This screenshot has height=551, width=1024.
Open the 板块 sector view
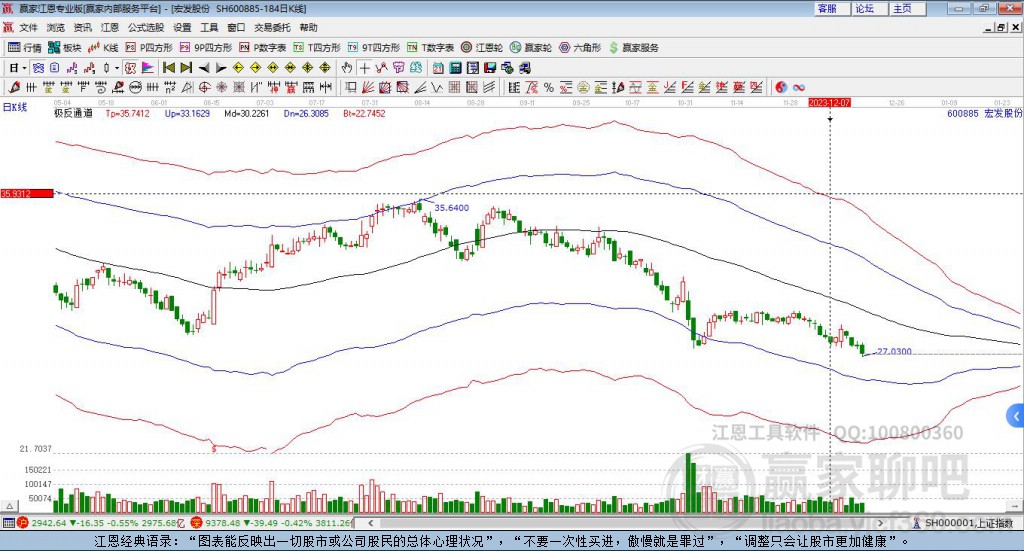[x=65, y=48]
